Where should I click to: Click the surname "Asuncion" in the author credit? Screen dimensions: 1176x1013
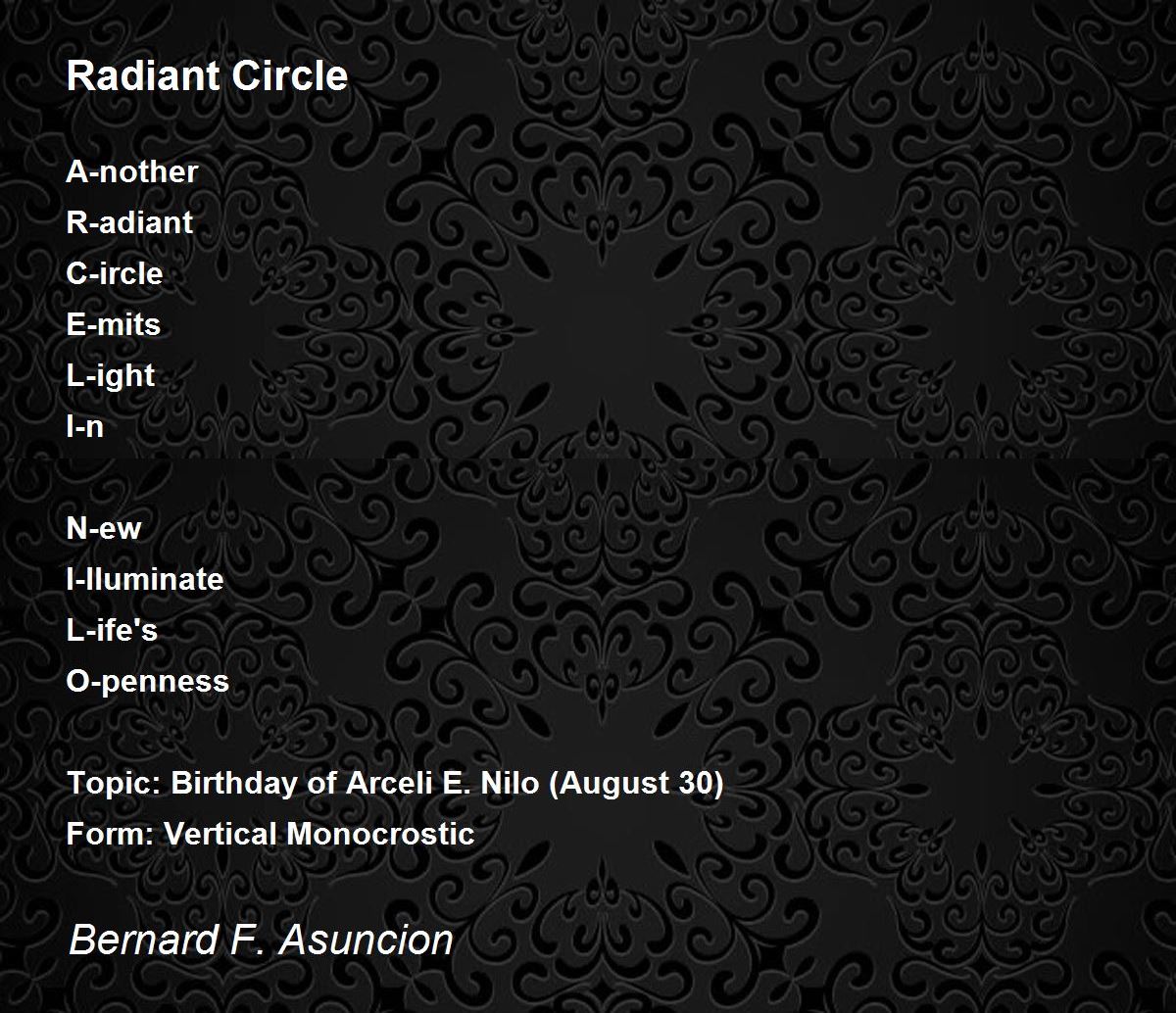[x=366, y=940]
